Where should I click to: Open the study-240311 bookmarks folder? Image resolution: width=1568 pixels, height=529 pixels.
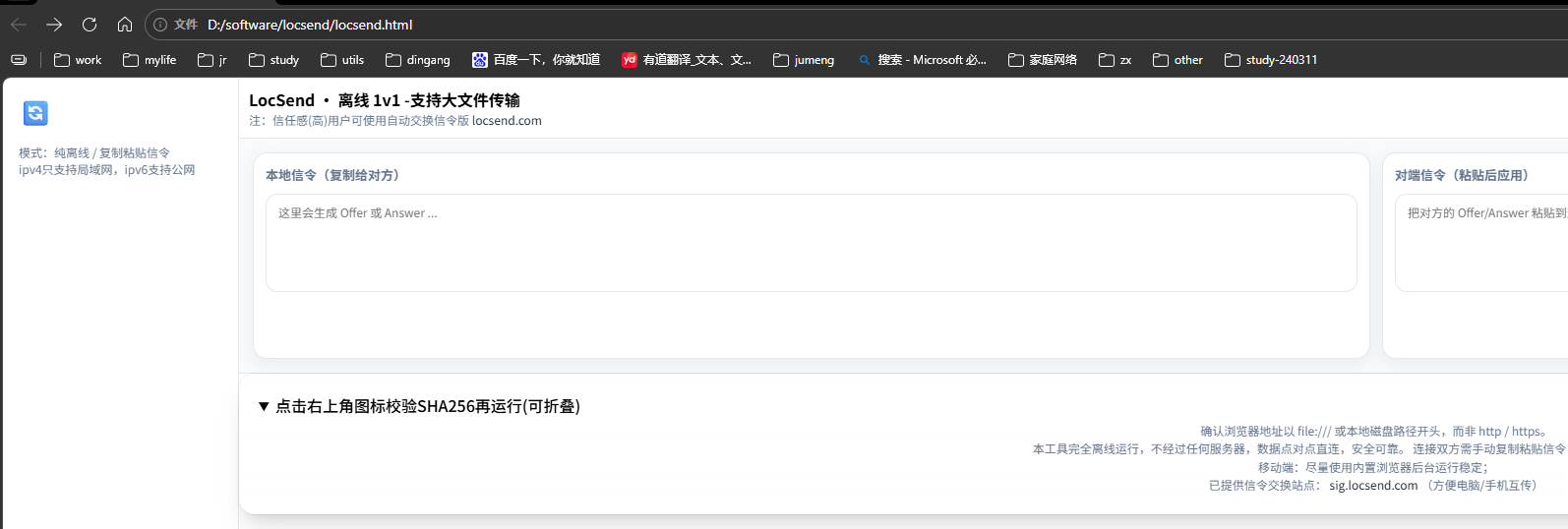pyautogui.click(x=1271, y=60)
